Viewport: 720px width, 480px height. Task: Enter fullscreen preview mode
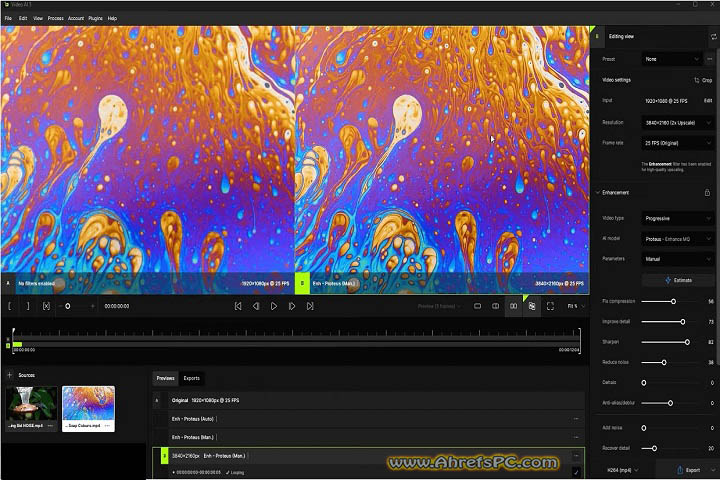pos(550,306)
